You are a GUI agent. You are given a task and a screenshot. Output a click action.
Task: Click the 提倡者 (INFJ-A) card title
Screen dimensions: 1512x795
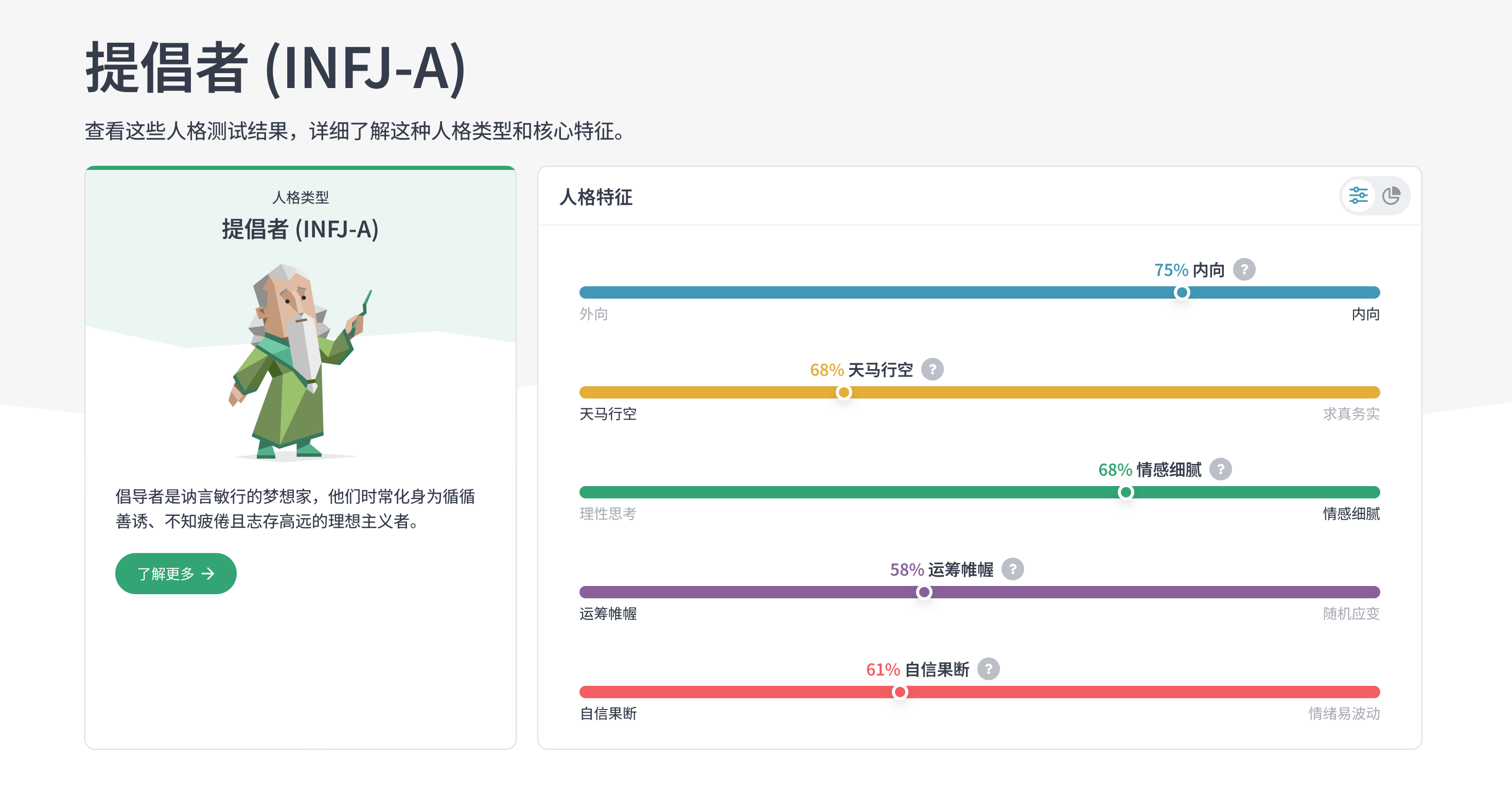(x=301, y=229)
